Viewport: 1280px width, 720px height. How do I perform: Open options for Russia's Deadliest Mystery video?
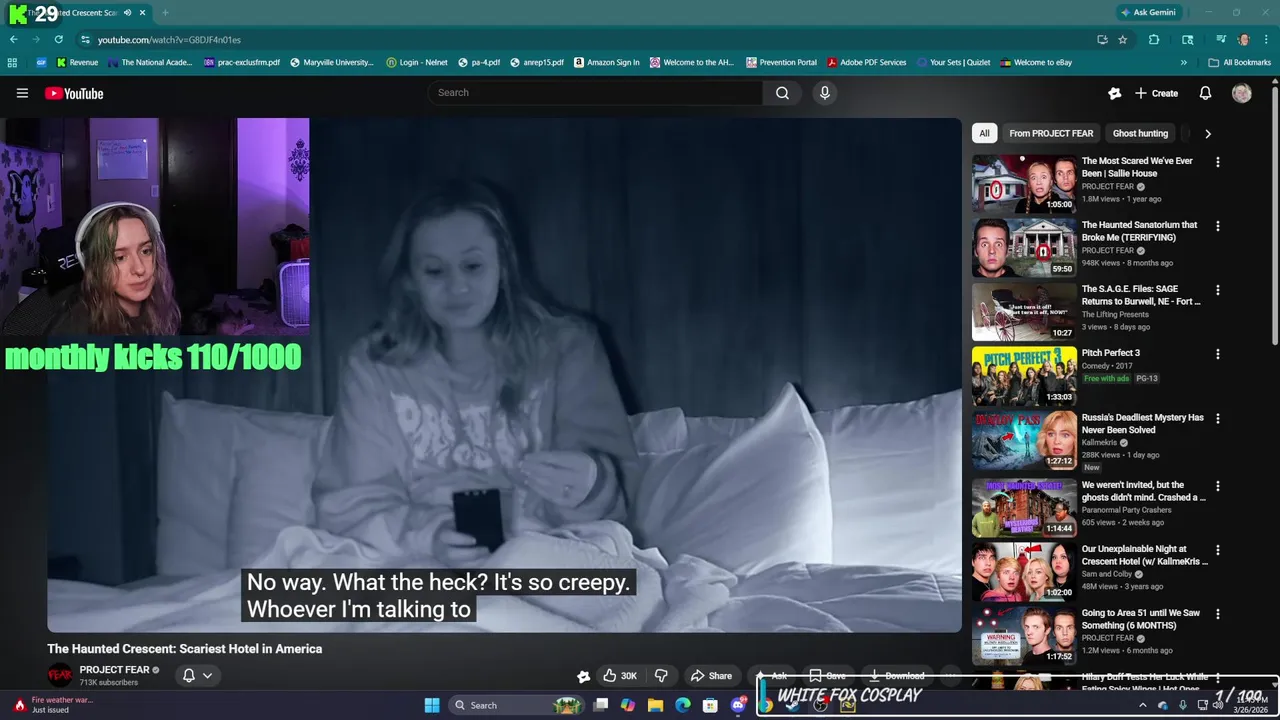pos(1217,418)
